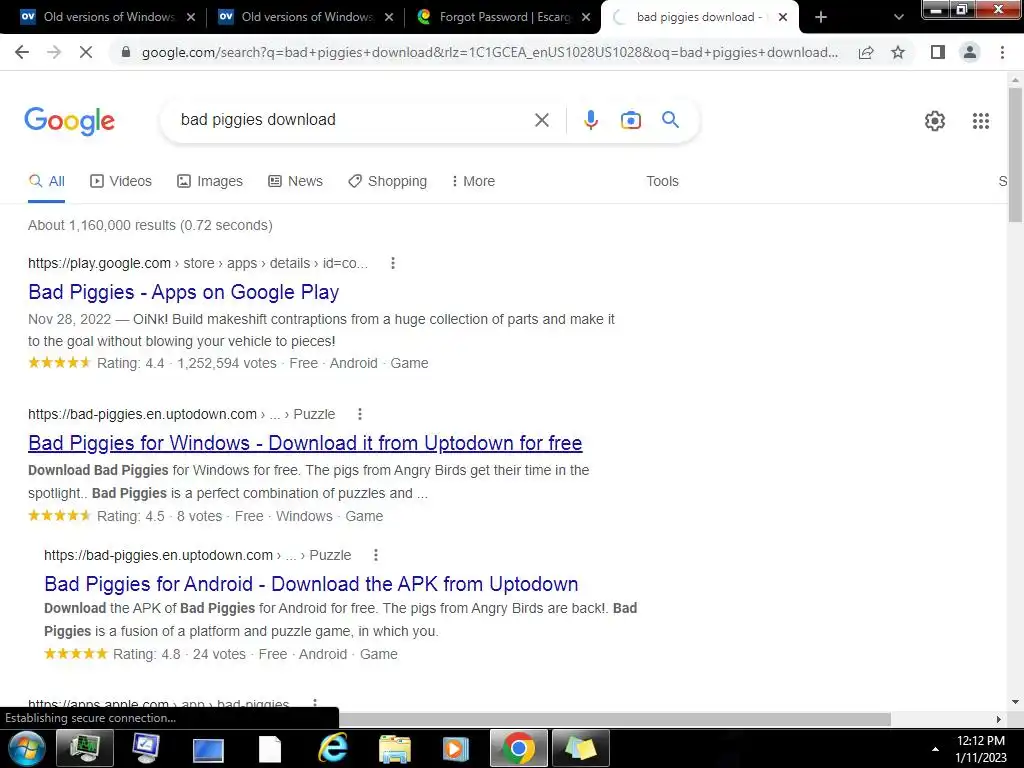Bookmark this page with the star icon

898,52
